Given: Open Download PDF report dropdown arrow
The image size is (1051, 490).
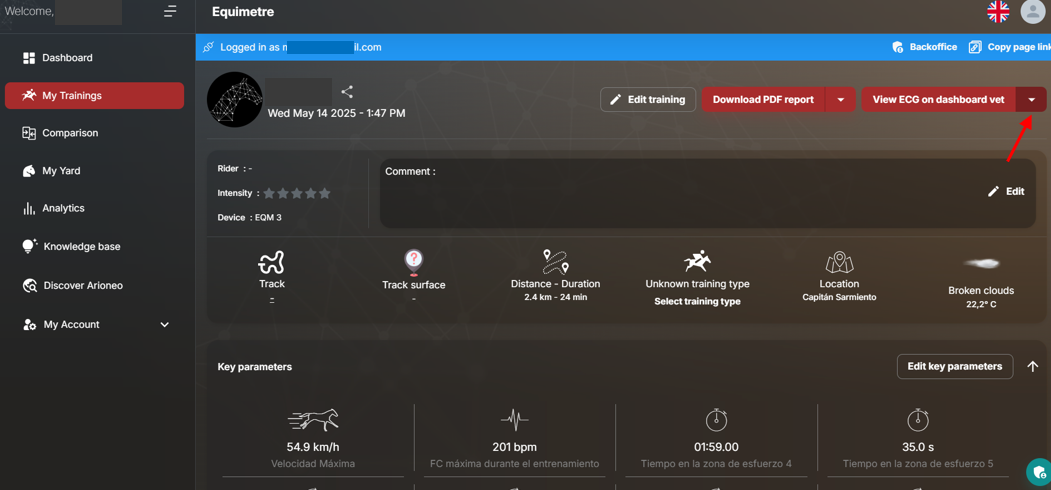Looking at the screenshot, I should tap(841, 99).
